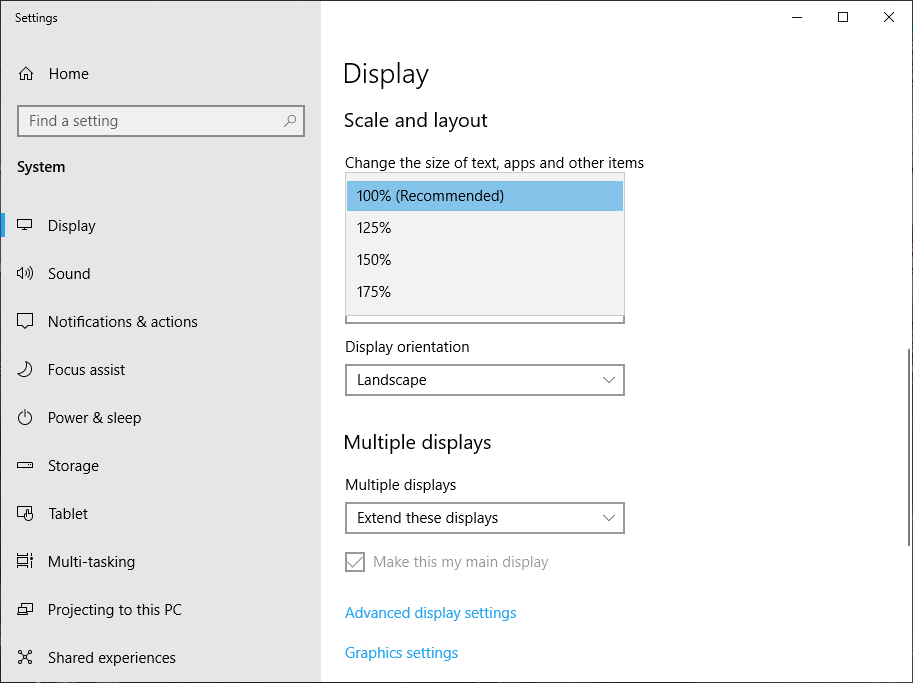Choose the 150% scale option

(484, 260)
